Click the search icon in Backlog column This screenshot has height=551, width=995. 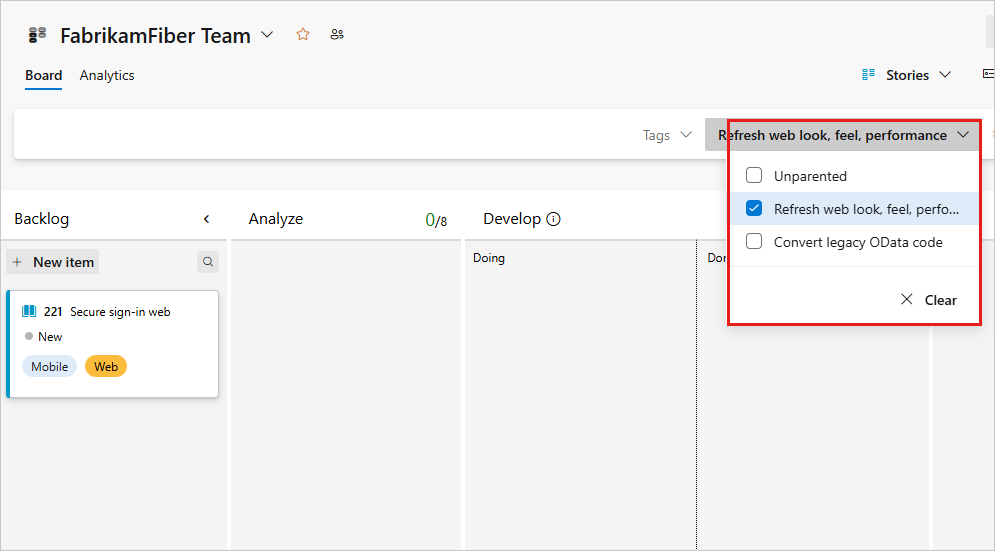coord(208,262)
